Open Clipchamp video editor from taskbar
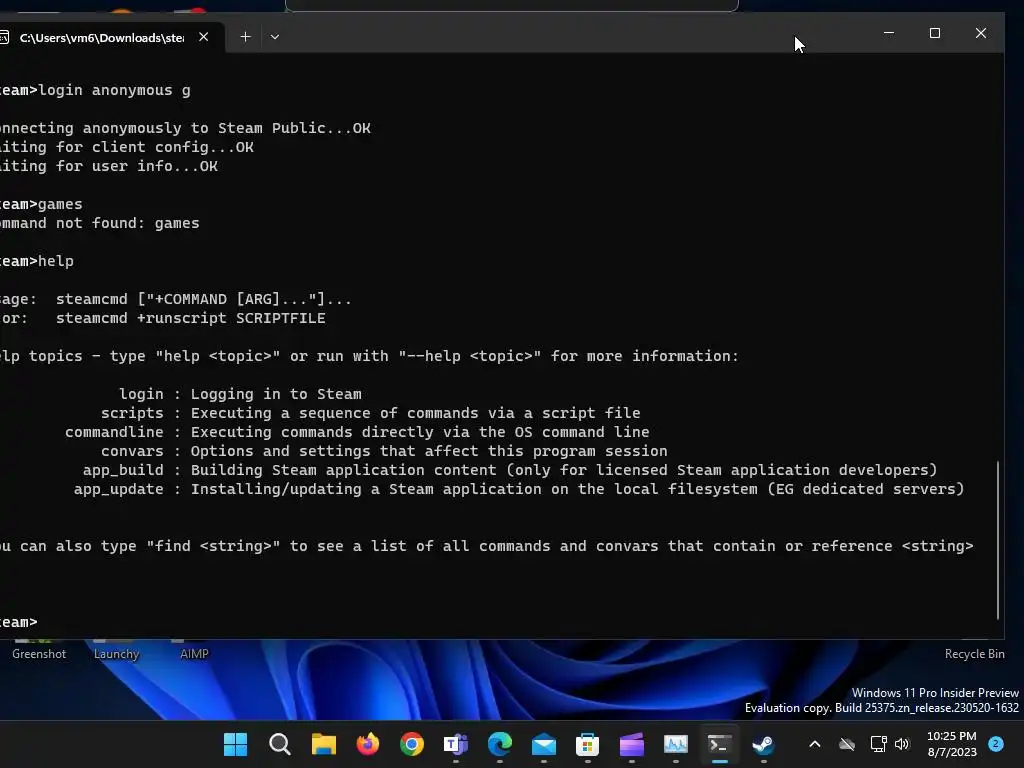Screen dimensions: 1024x768 (632, 744)
